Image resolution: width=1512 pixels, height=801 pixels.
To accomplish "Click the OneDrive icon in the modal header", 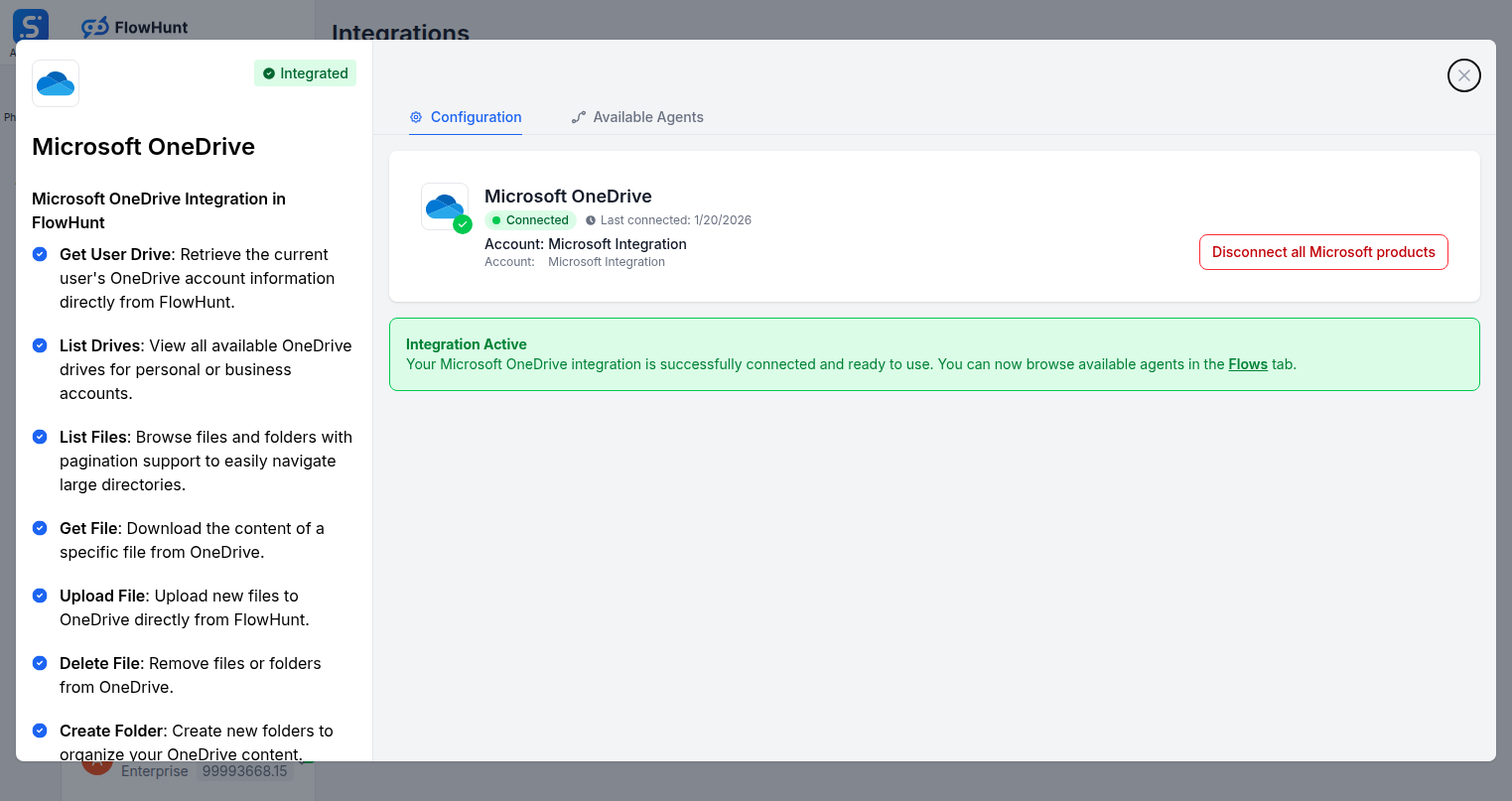I will [x=55, y=83].
